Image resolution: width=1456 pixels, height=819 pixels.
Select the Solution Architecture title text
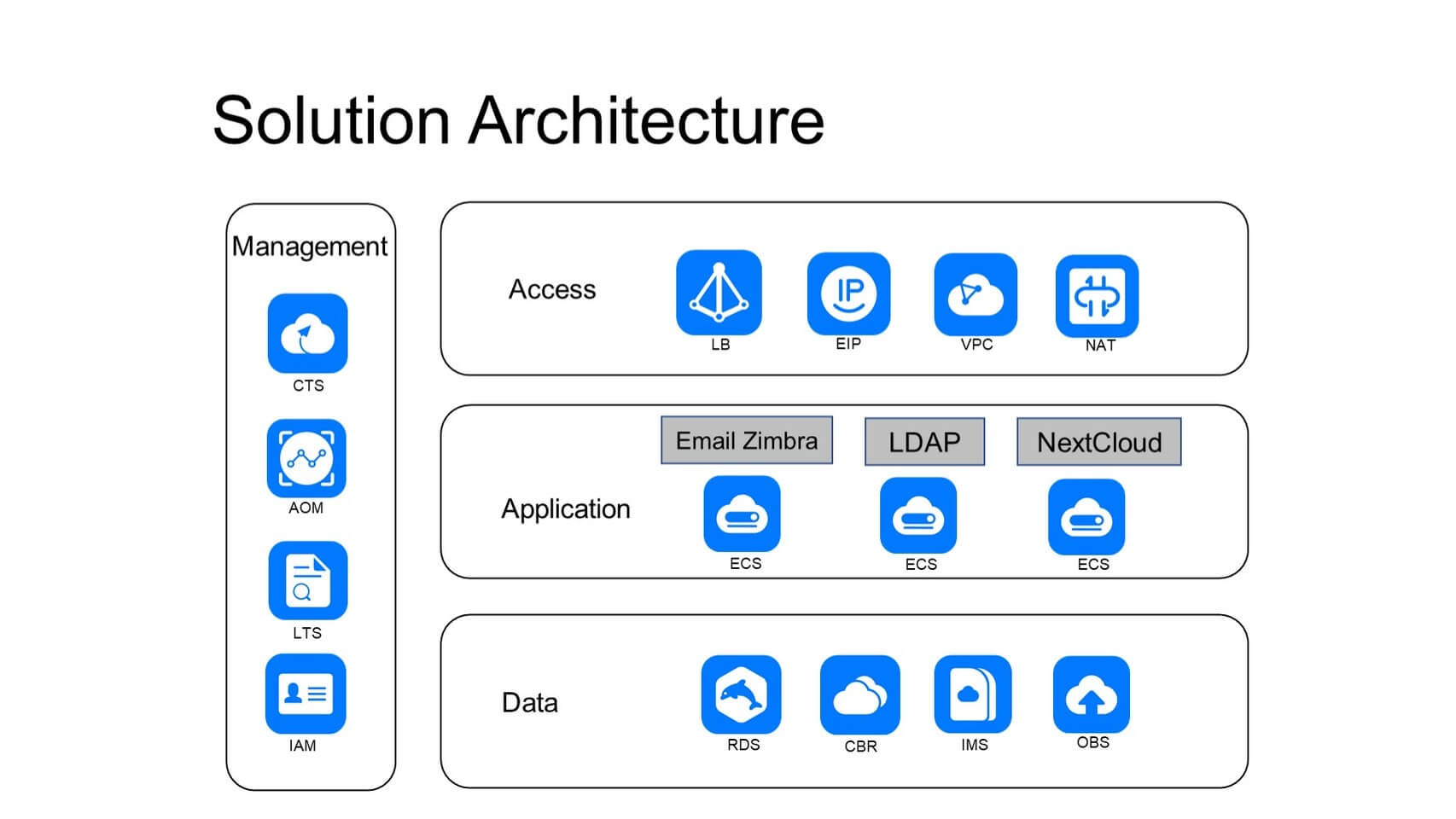coord(518,120)
